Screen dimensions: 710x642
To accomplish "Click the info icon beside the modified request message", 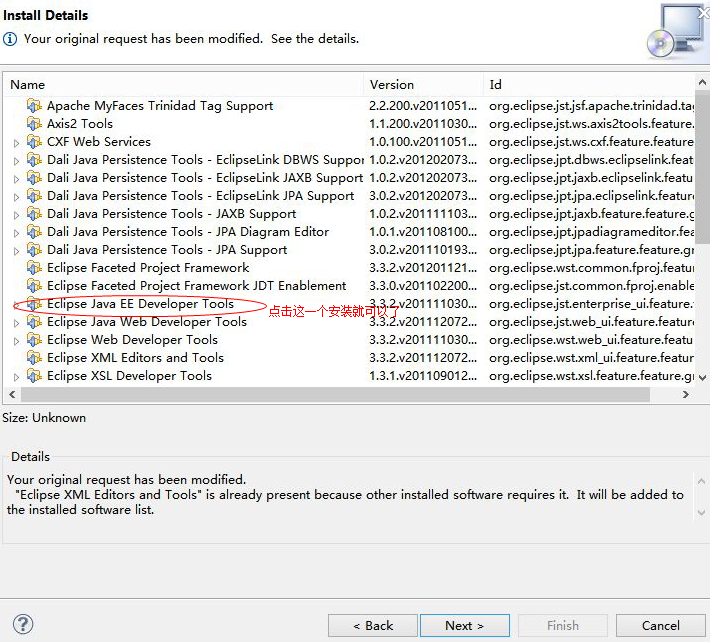I will coord(10,39).
